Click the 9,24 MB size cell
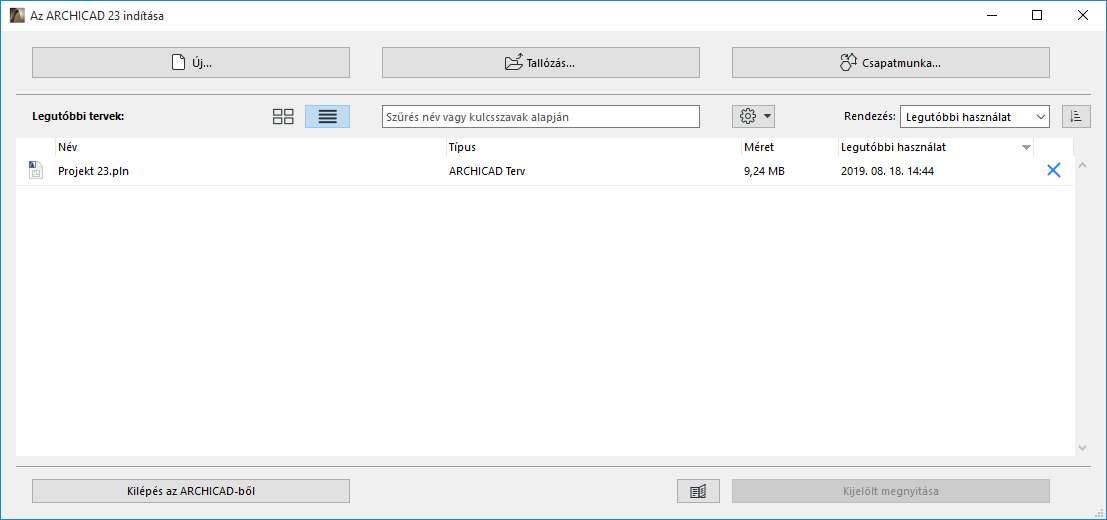The width and height of the screenshot is (1107, 520). [x=765, y=171]
